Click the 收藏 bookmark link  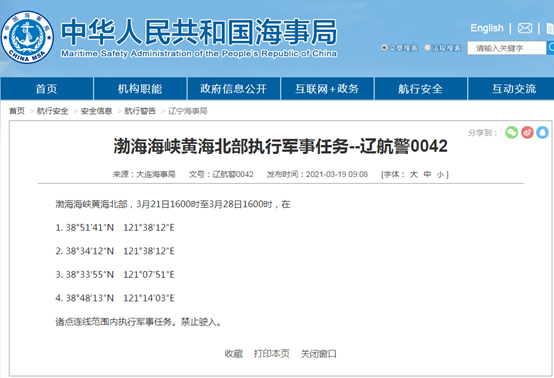click(x=234, y=354)
